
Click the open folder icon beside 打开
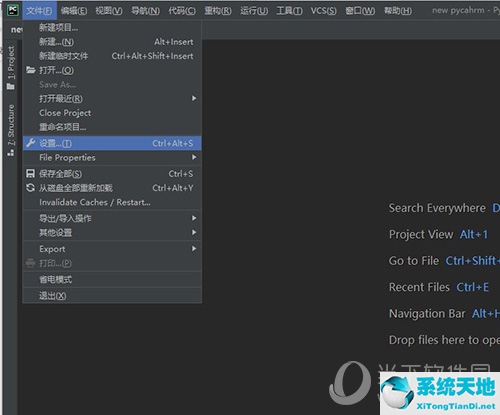tap(31, 70)
